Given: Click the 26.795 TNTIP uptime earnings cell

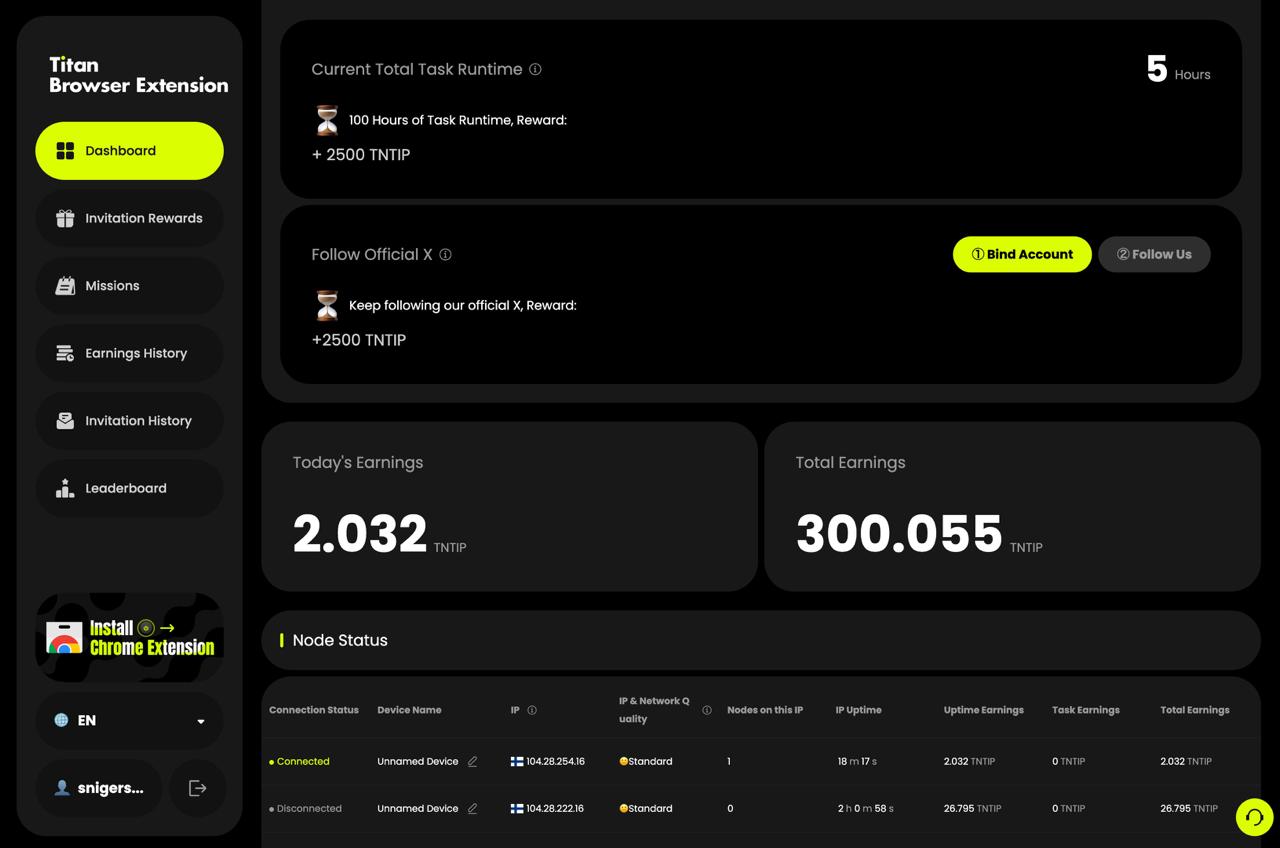Looking at the screenshot, I should click(973, 809).
